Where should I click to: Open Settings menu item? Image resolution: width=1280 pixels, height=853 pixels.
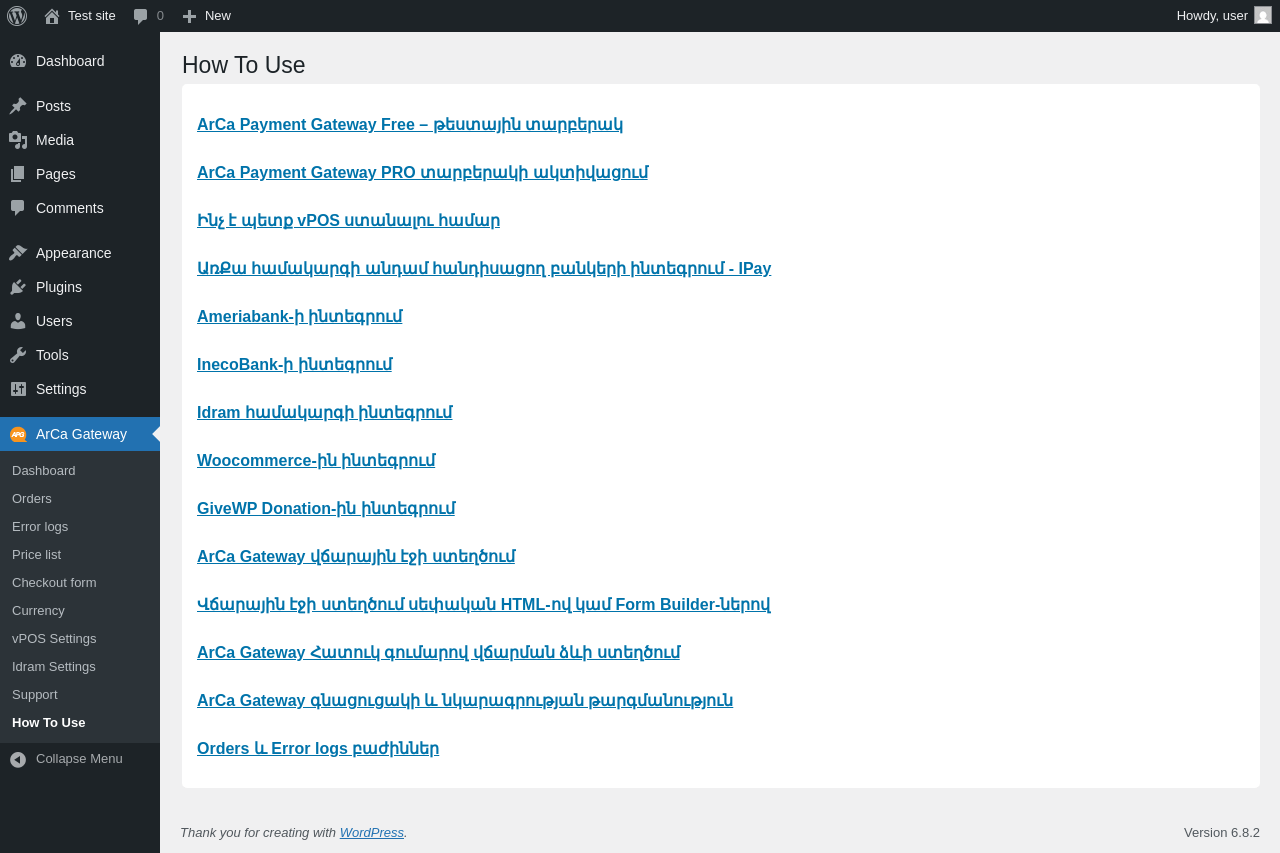pyautogui.click(x=80, y=389)
